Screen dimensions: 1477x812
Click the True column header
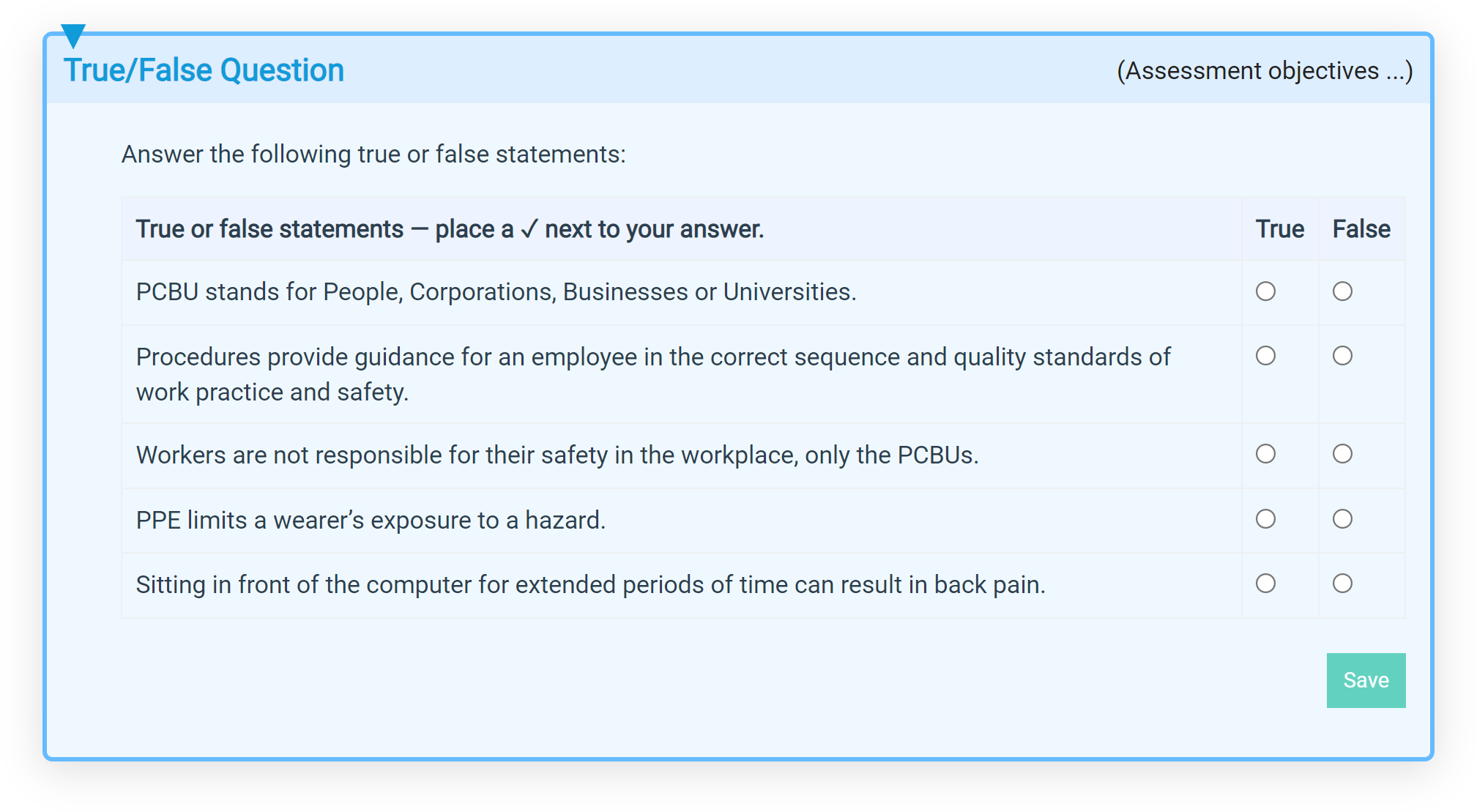(1279, 229)
